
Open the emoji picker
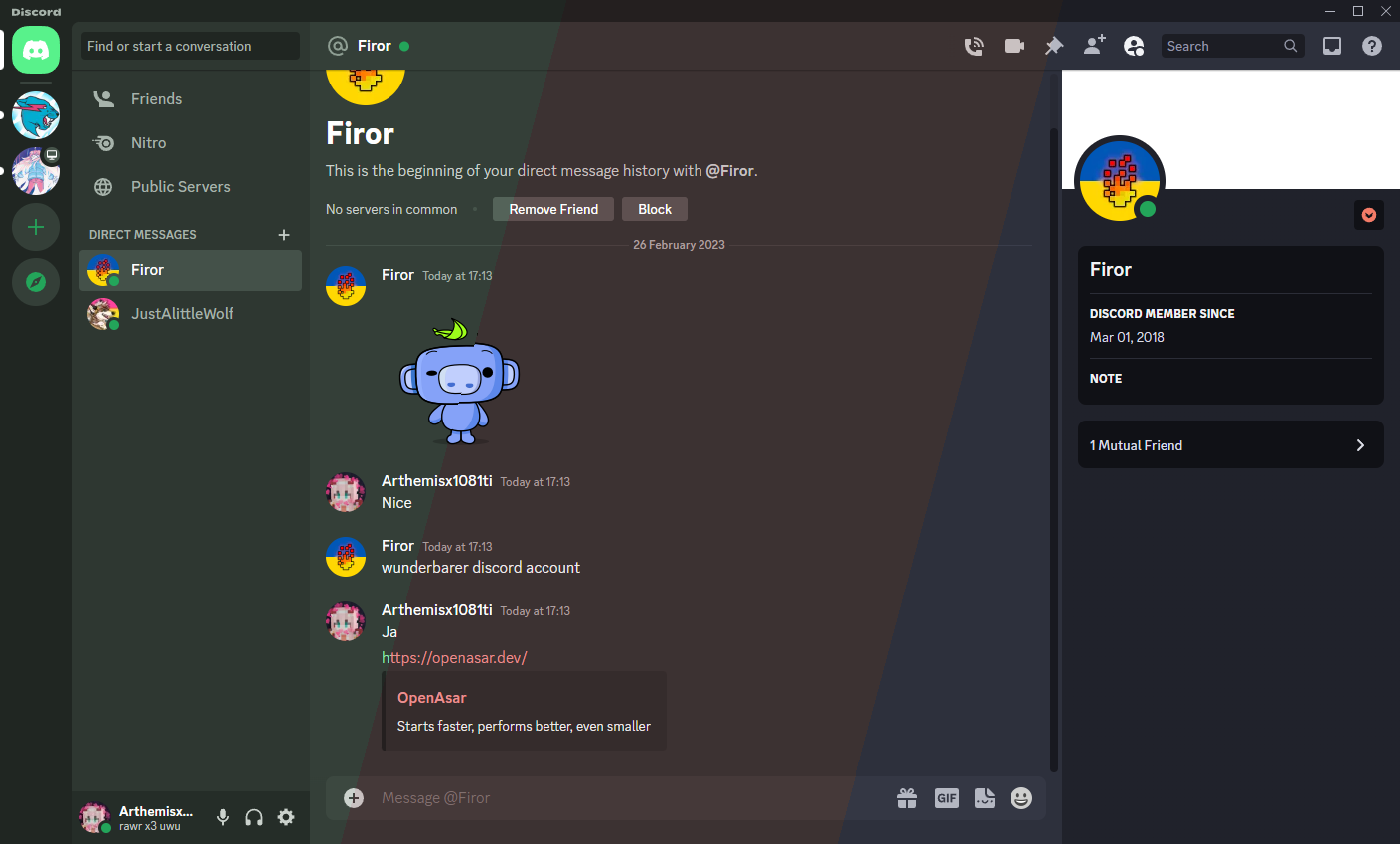point(1021,798)
